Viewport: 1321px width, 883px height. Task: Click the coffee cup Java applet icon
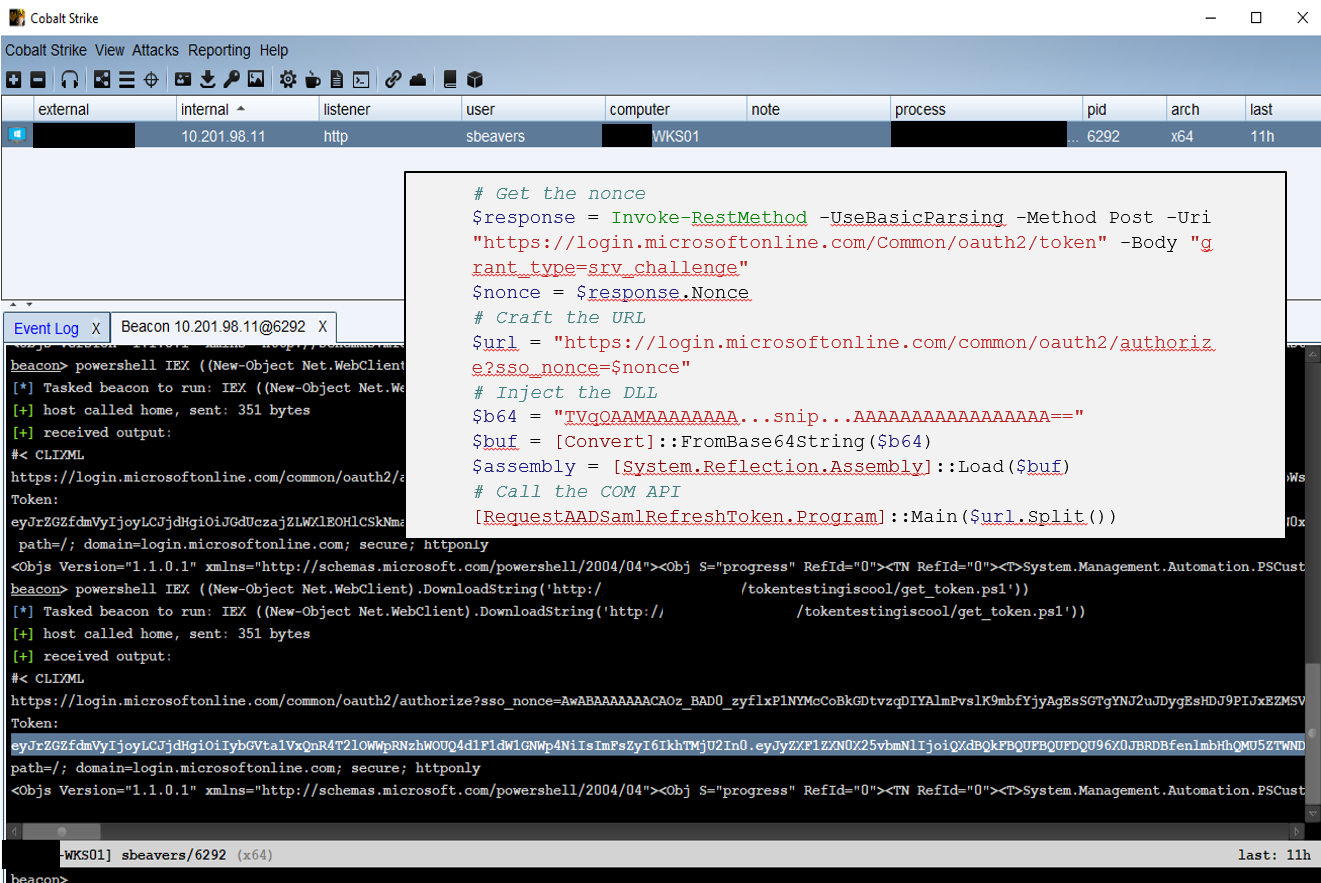coord(313,79)
